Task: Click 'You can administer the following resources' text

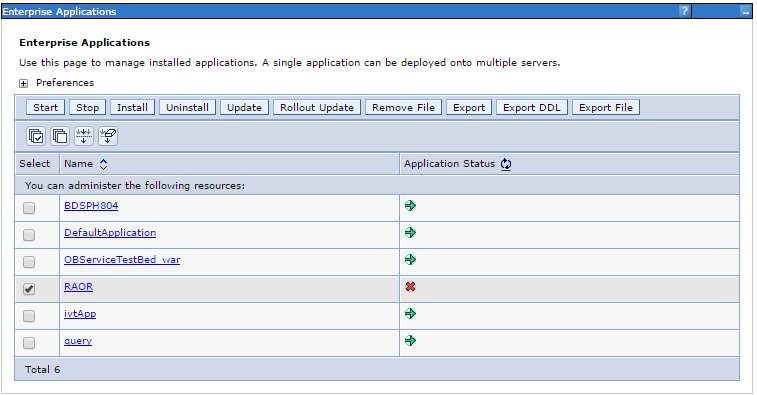Action: (x=135, y=185)
